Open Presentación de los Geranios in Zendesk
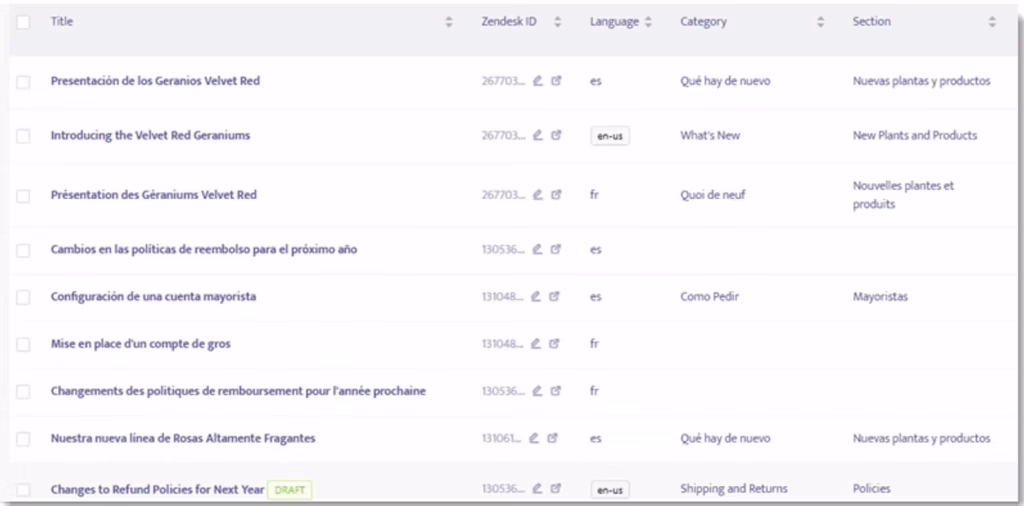This screenshot has height=506, width=1024. (x=556, y=82)
